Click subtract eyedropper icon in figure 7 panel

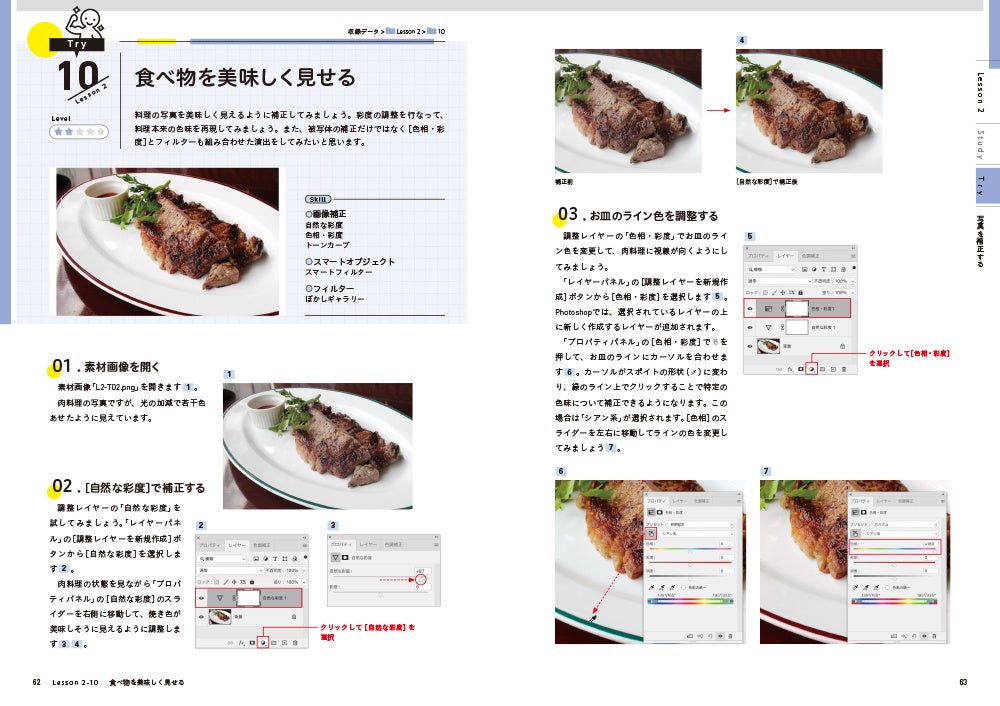876,587
